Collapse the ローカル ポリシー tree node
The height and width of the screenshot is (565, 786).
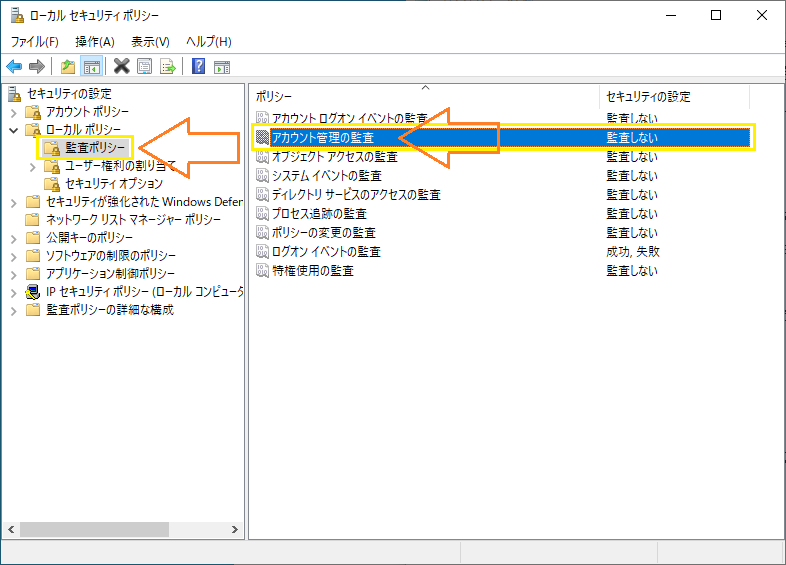(x=14, y=130)
